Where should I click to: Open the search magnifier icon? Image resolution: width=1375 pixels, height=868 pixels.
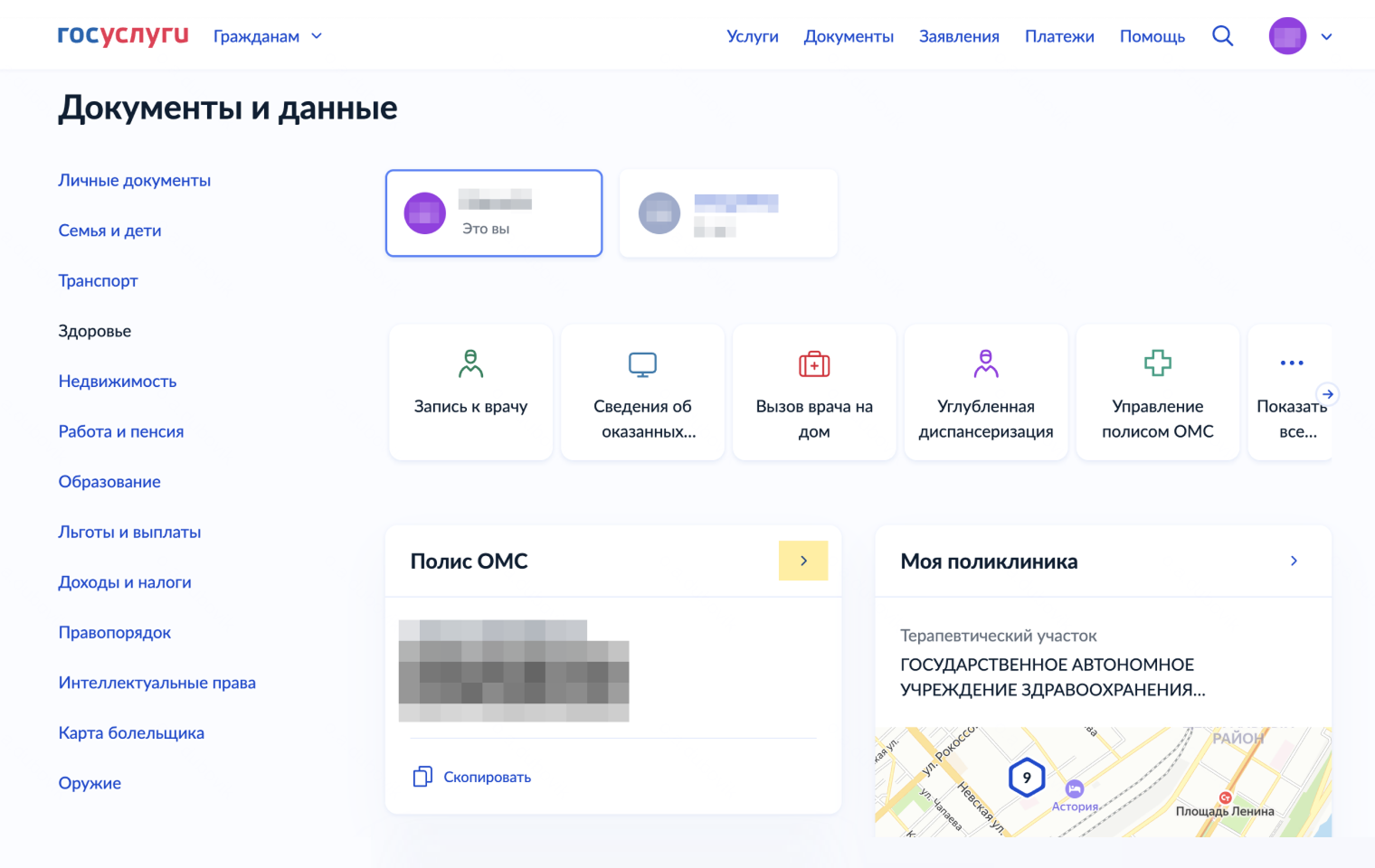(1222, 35)
